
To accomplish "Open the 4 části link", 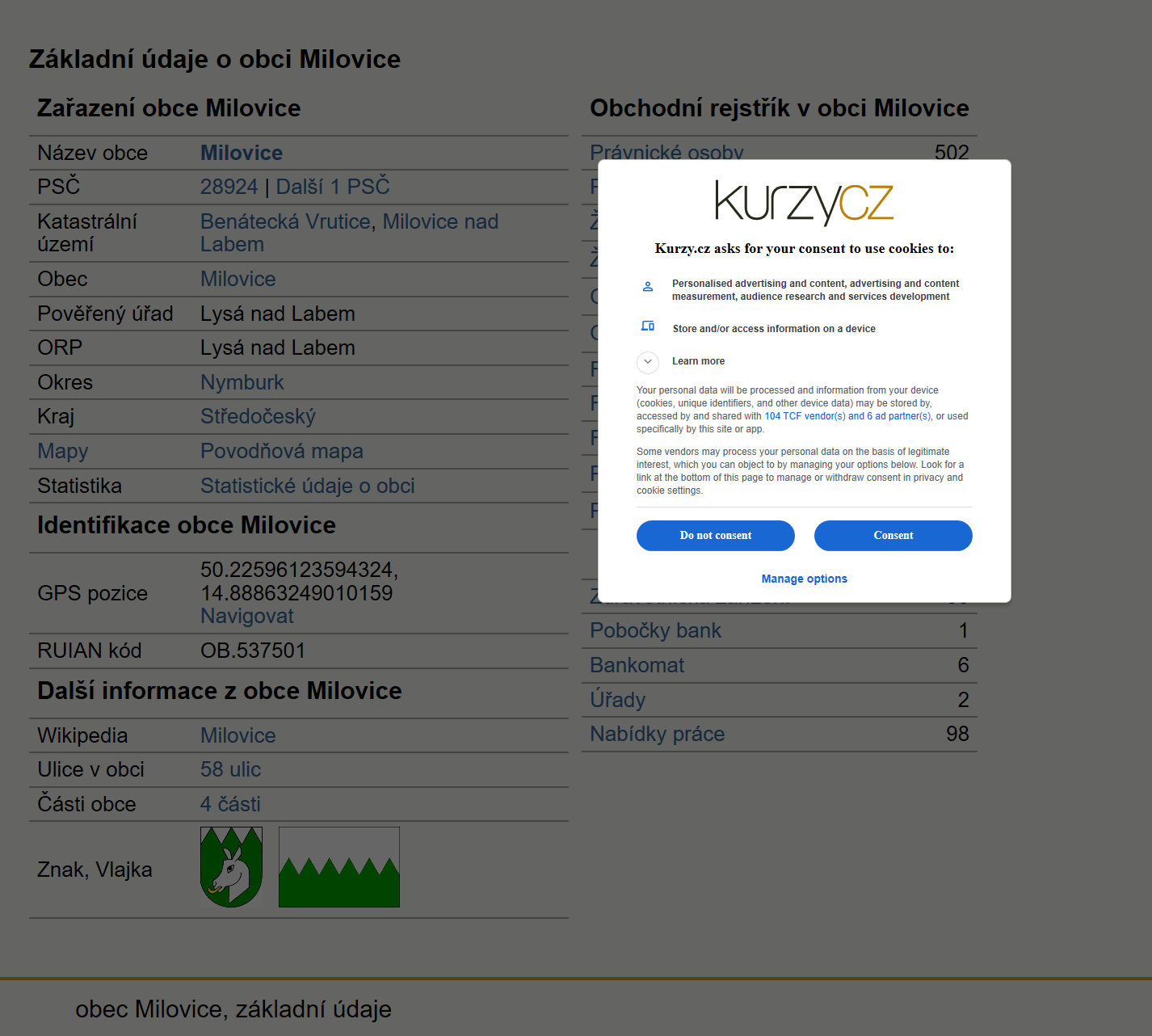I will (231, 804).
